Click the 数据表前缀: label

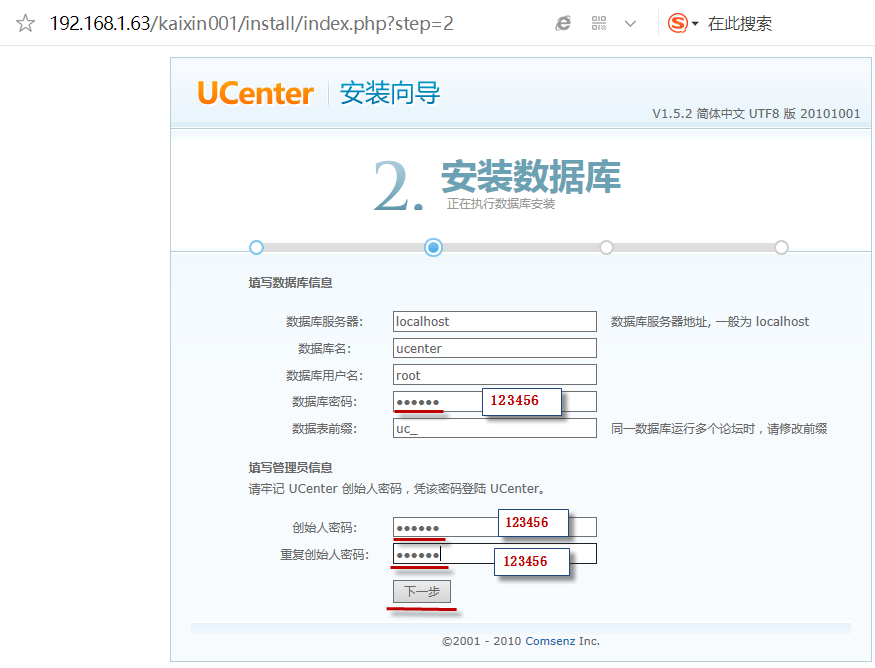(324, 429)
